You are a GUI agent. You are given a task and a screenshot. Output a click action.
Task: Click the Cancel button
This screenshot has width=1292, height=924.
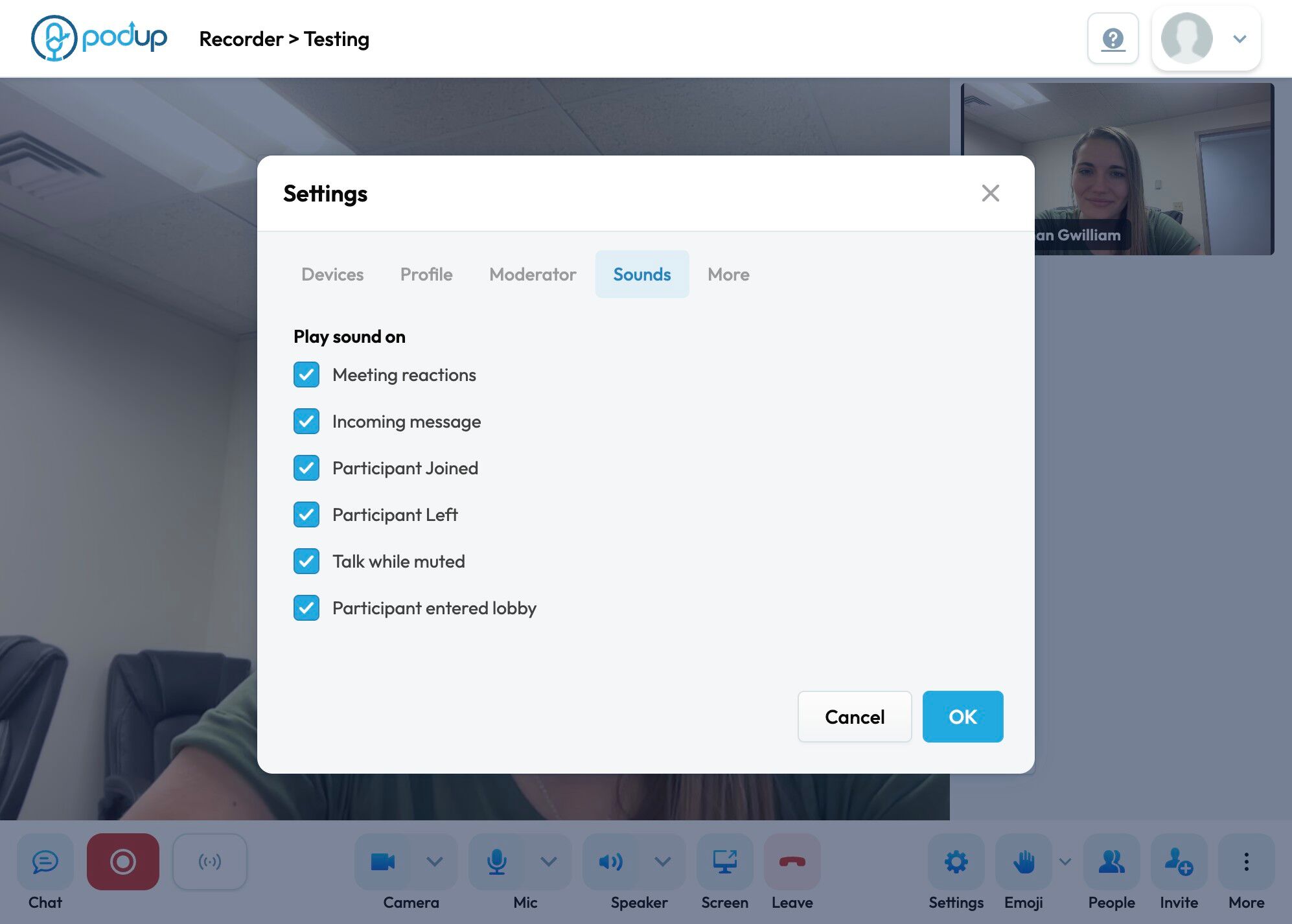(x=854, y=717)
